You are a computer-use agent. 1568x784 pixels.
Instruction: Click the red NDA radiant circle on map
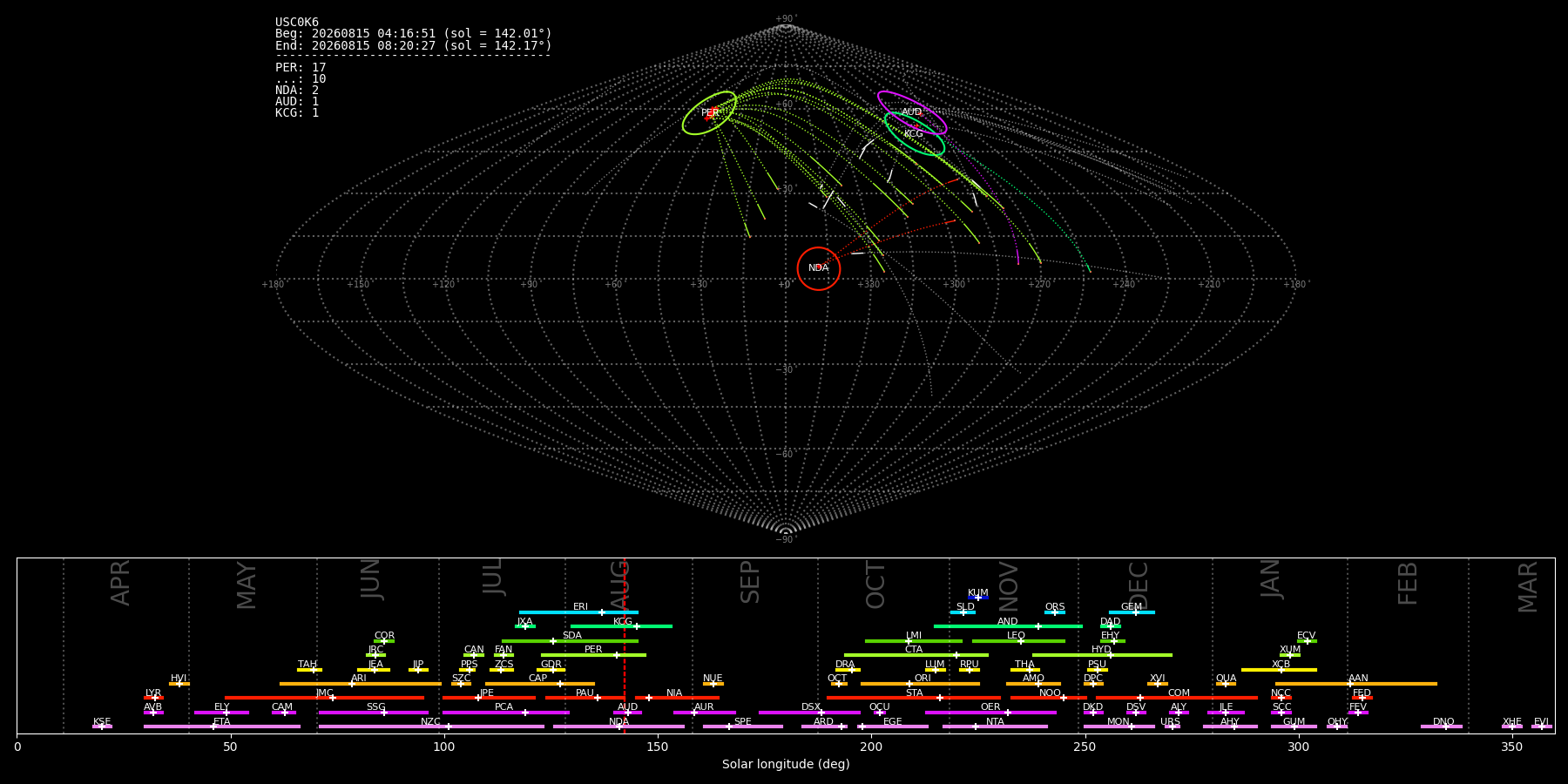point(819,268)
